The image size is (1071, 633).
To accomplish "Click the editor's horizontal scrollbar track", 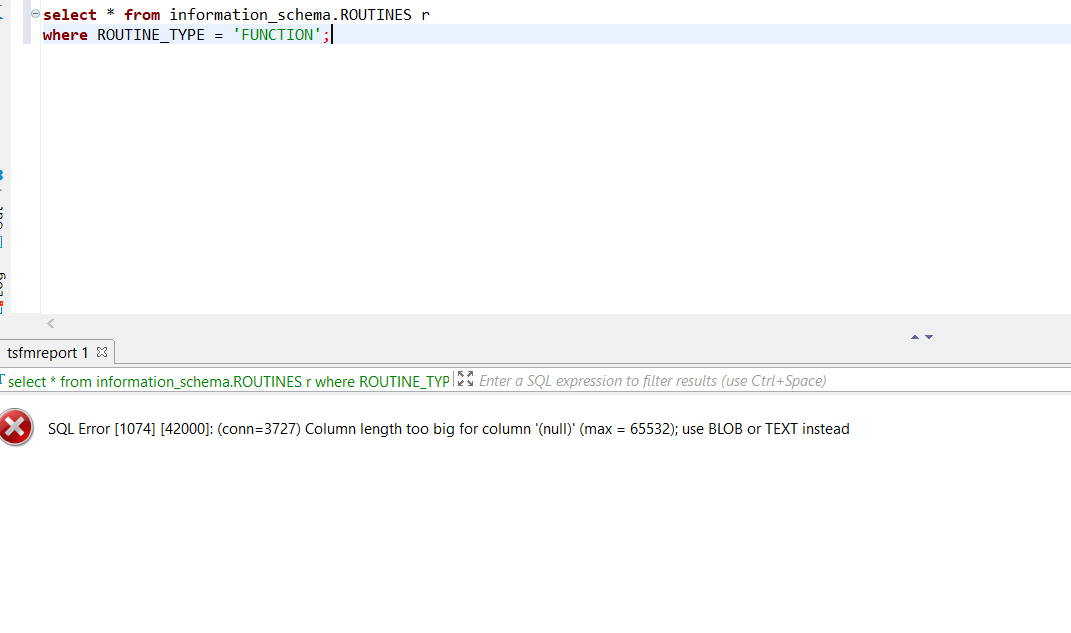I will click(x=500, y=323).
